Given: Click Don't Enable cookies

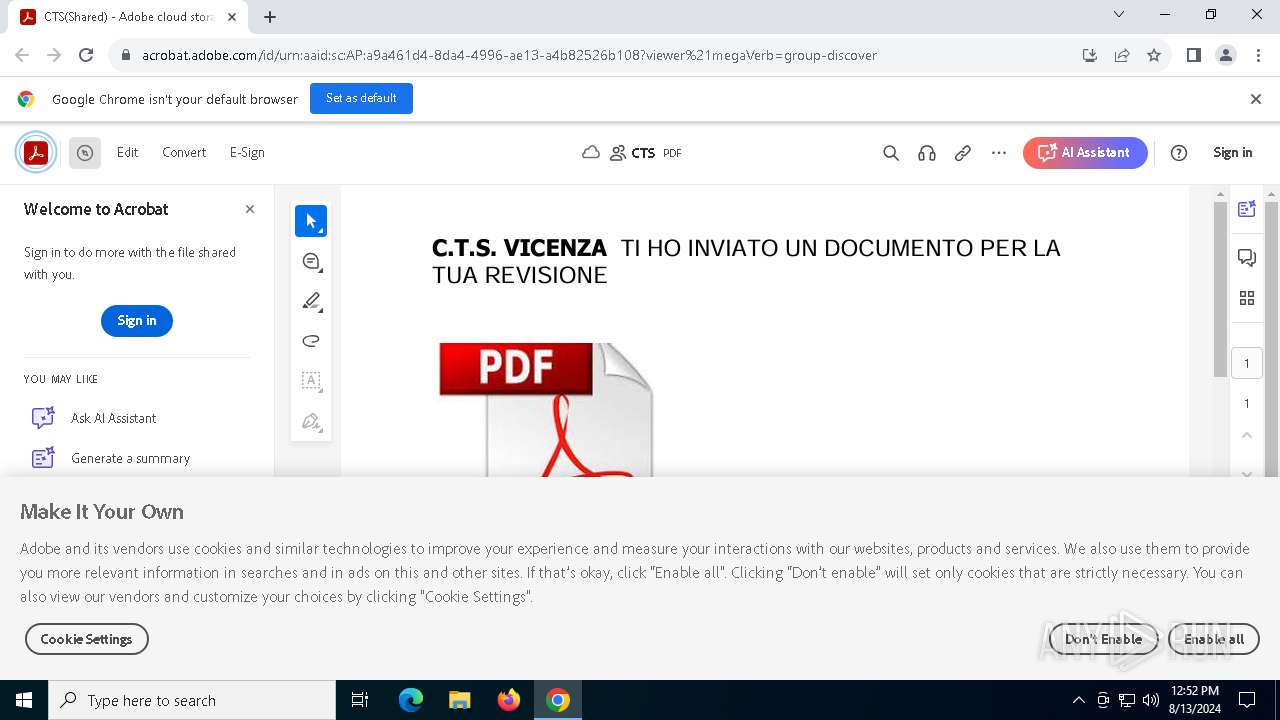Looking at the screenshot, I should [x=1103, y=639].
